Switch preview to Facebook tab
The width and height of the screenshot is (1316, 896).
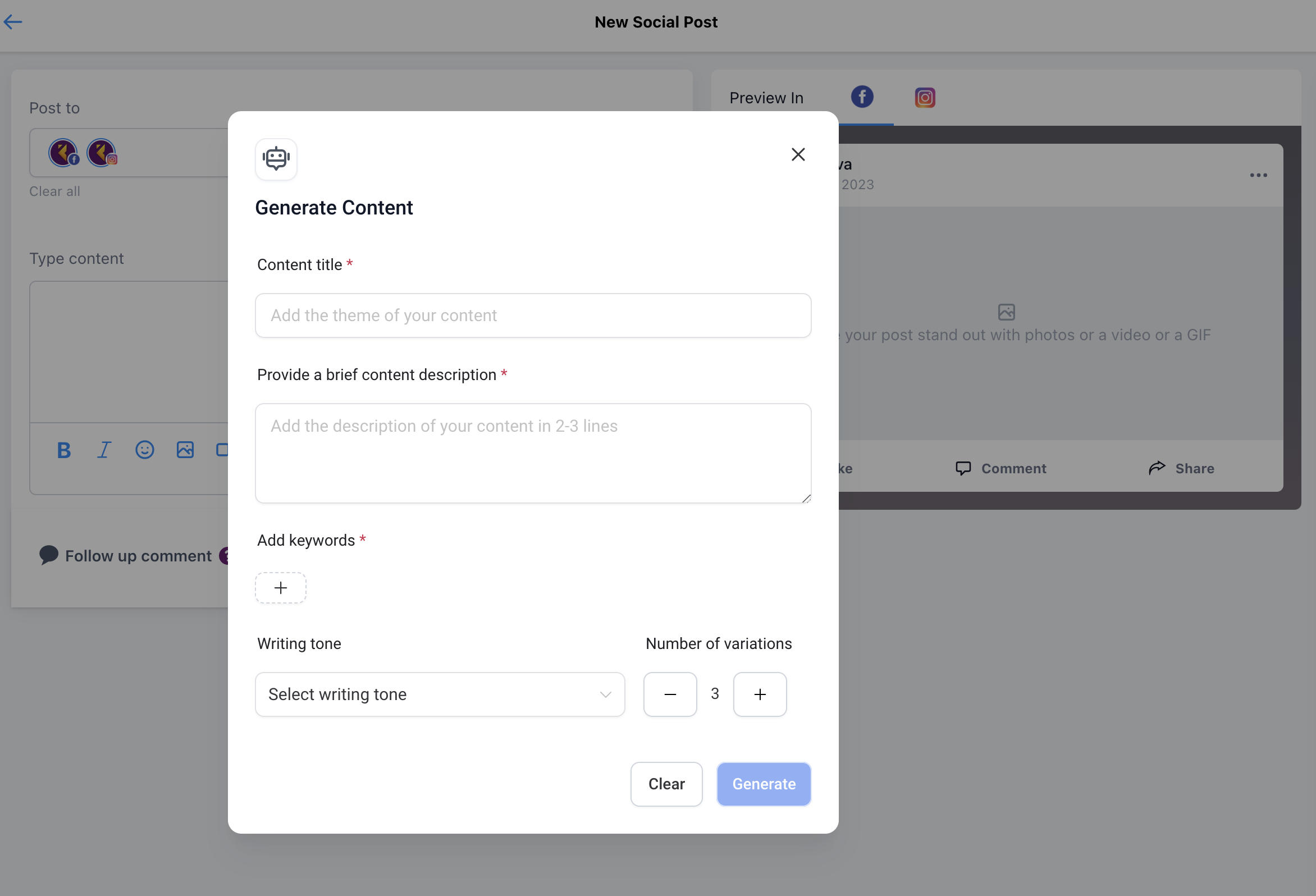click(862, 97)
